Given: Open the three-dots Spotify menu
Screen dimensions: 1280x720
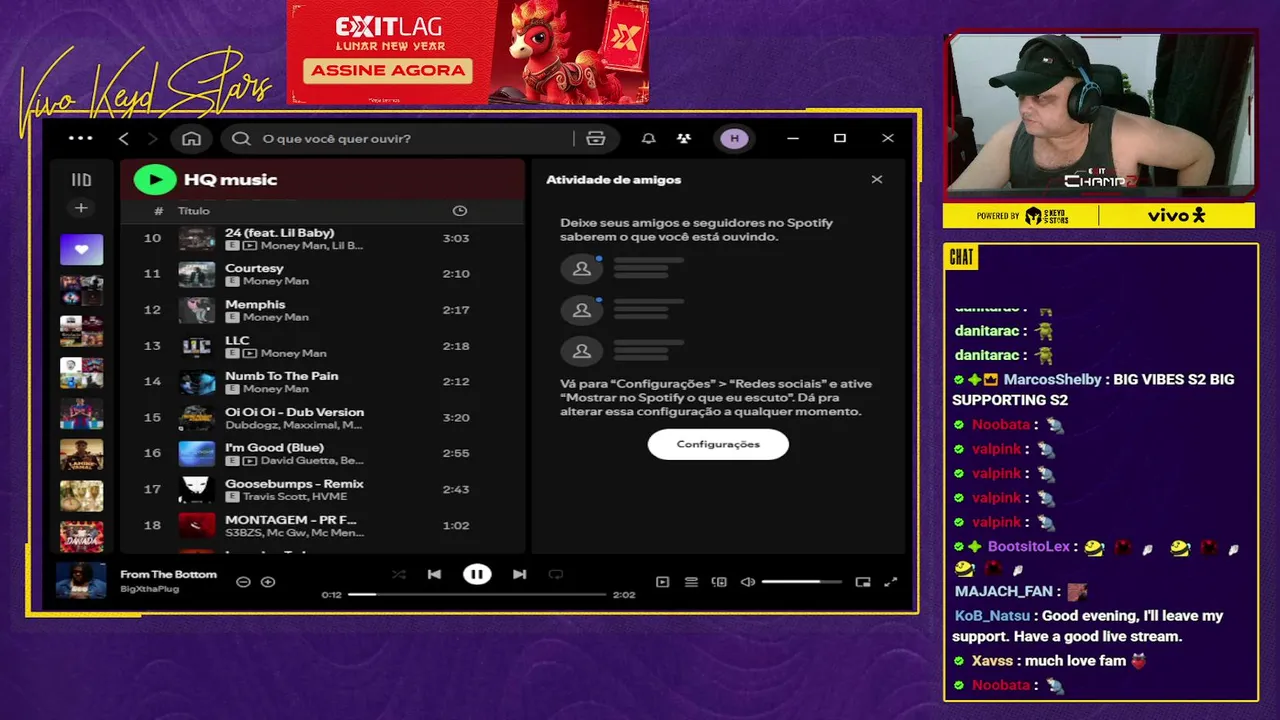Looking at the screenshot, I should (80, 138).
